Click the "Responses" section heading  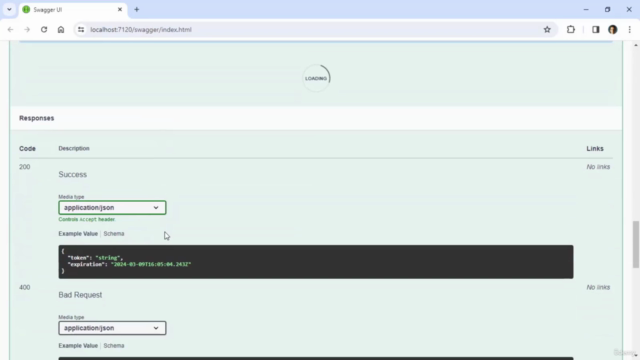point(36,118)
